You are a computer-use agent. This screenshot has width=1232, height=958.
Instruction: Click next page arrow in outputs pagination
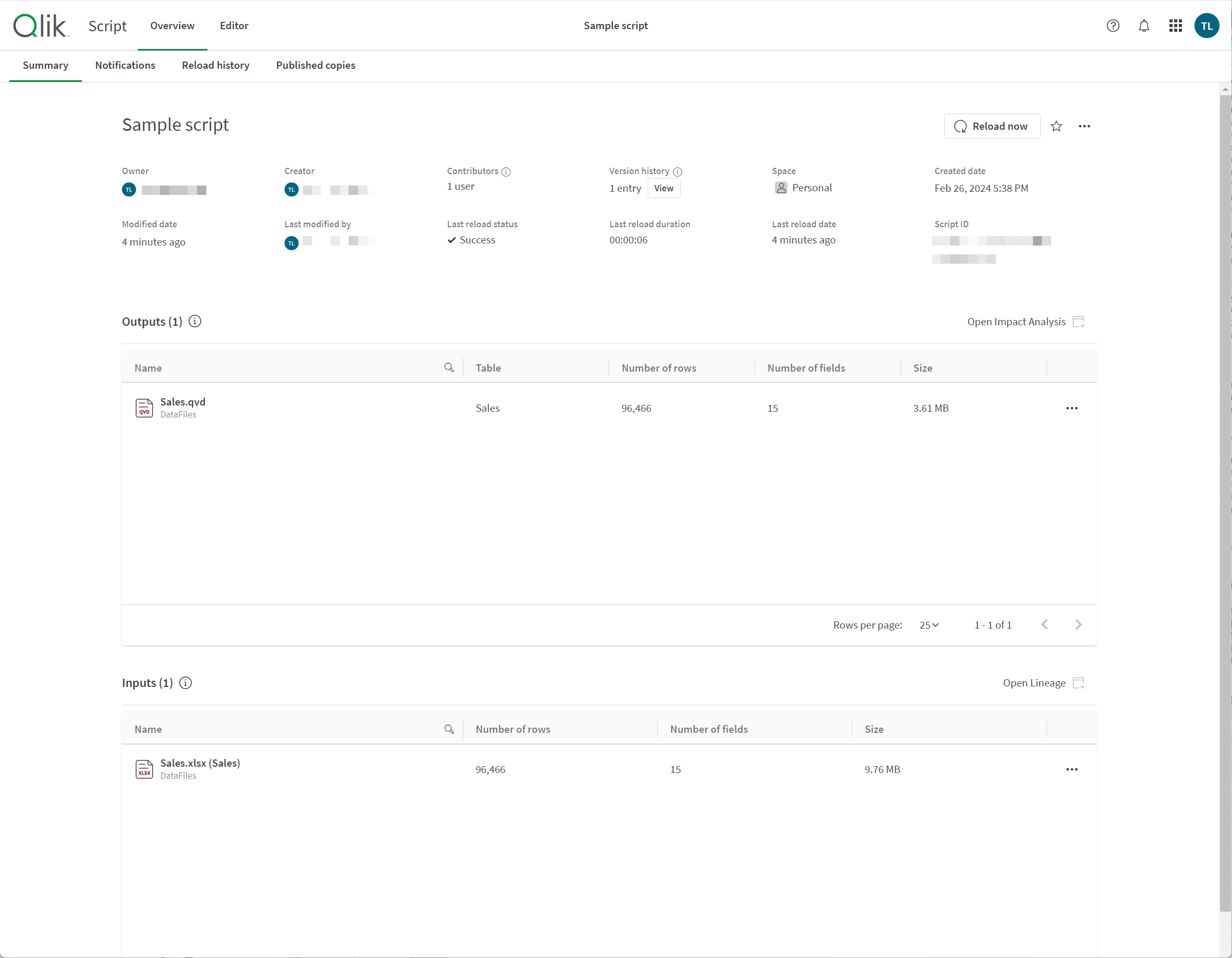[1078, 624]
